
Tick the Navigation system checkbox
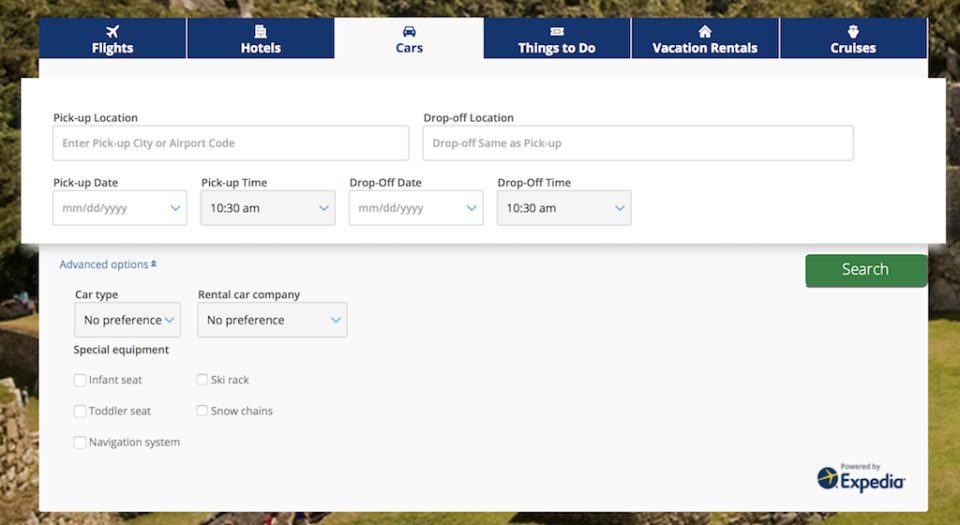80,442
